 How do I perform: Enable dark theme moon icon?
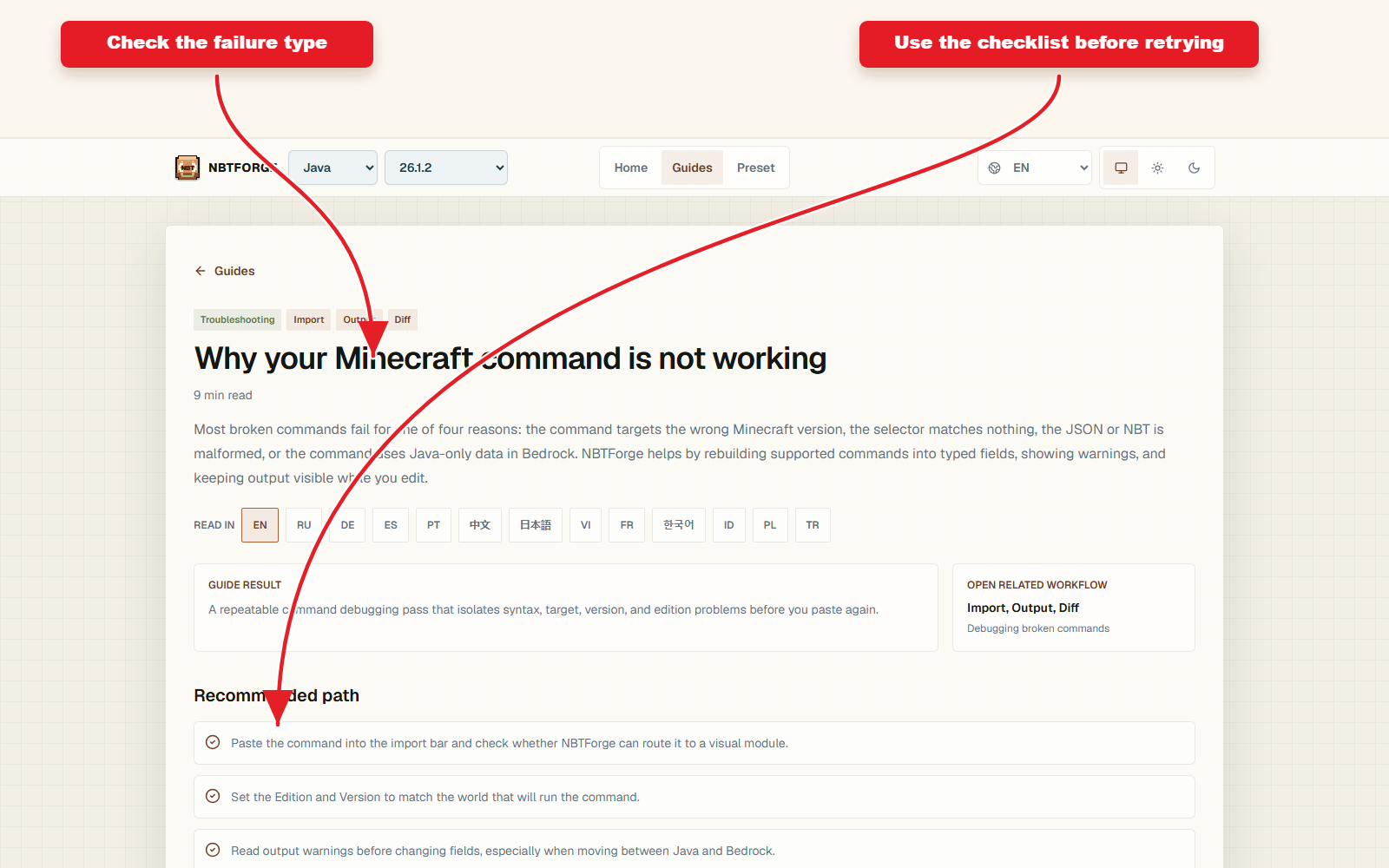point(1194,168)
